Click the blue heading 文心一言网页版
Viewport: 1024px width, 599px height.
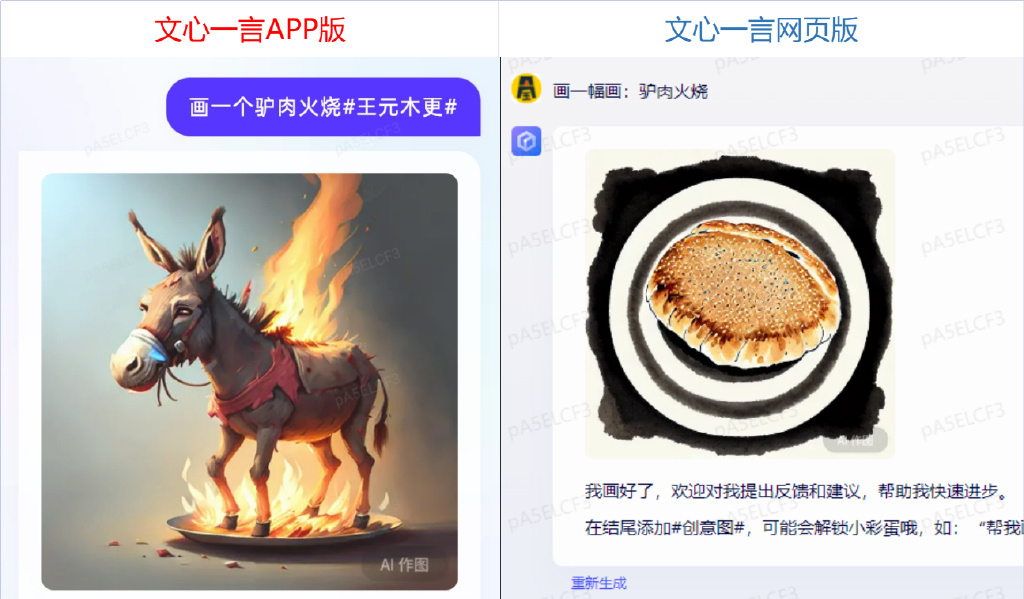click(761, 29)
